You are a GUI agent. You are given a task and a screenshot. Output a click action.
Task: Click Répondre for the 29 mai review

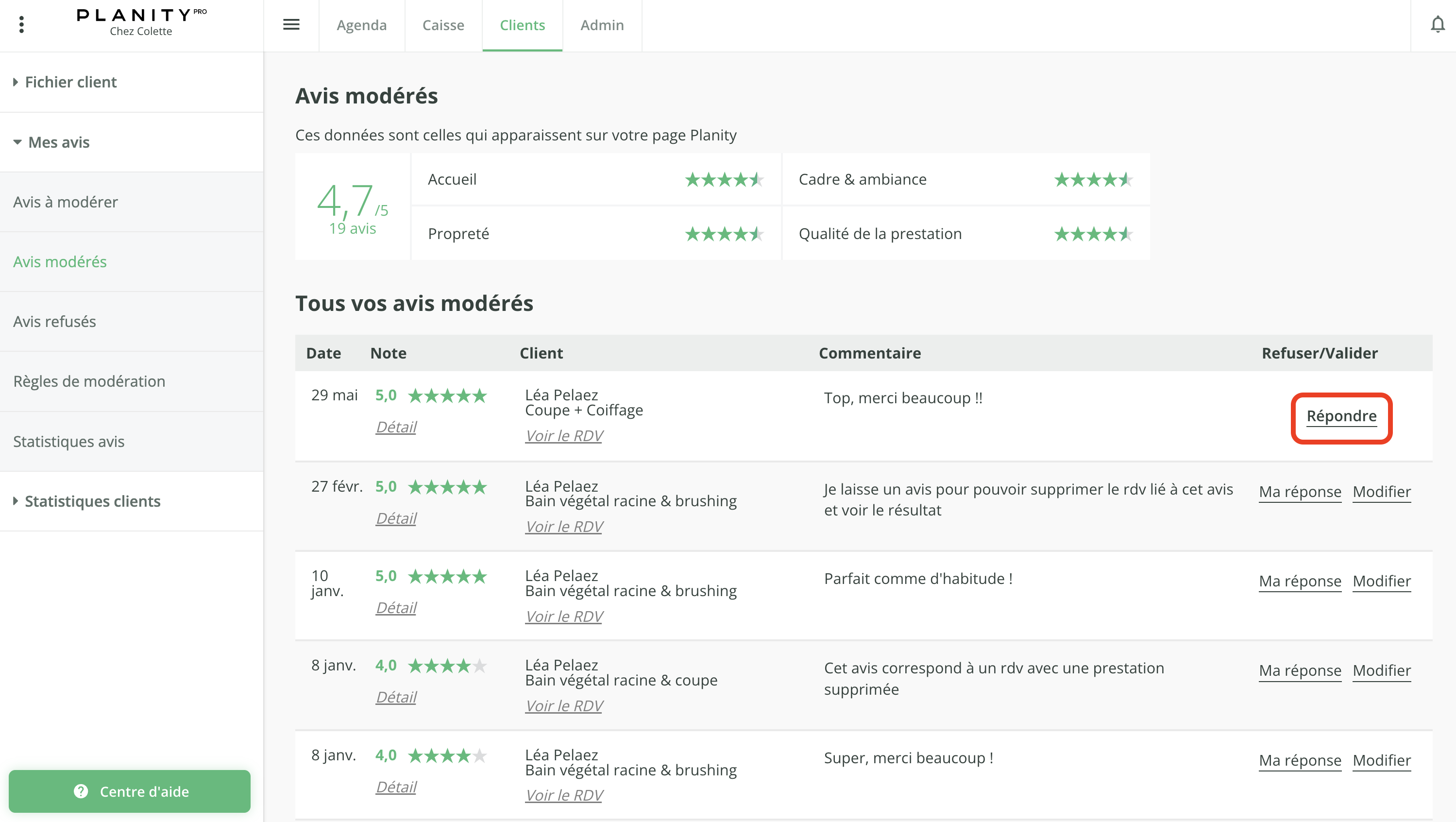click(x=1341, y=416)
